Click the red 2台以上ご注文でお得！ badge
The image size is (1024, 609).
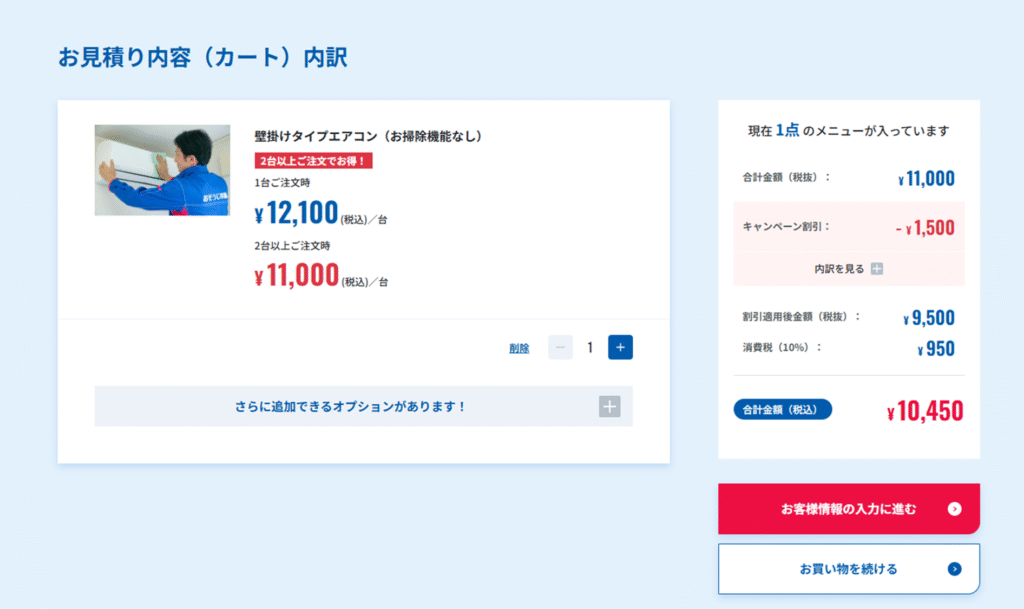pyautogui.click(x=313, y=161)
